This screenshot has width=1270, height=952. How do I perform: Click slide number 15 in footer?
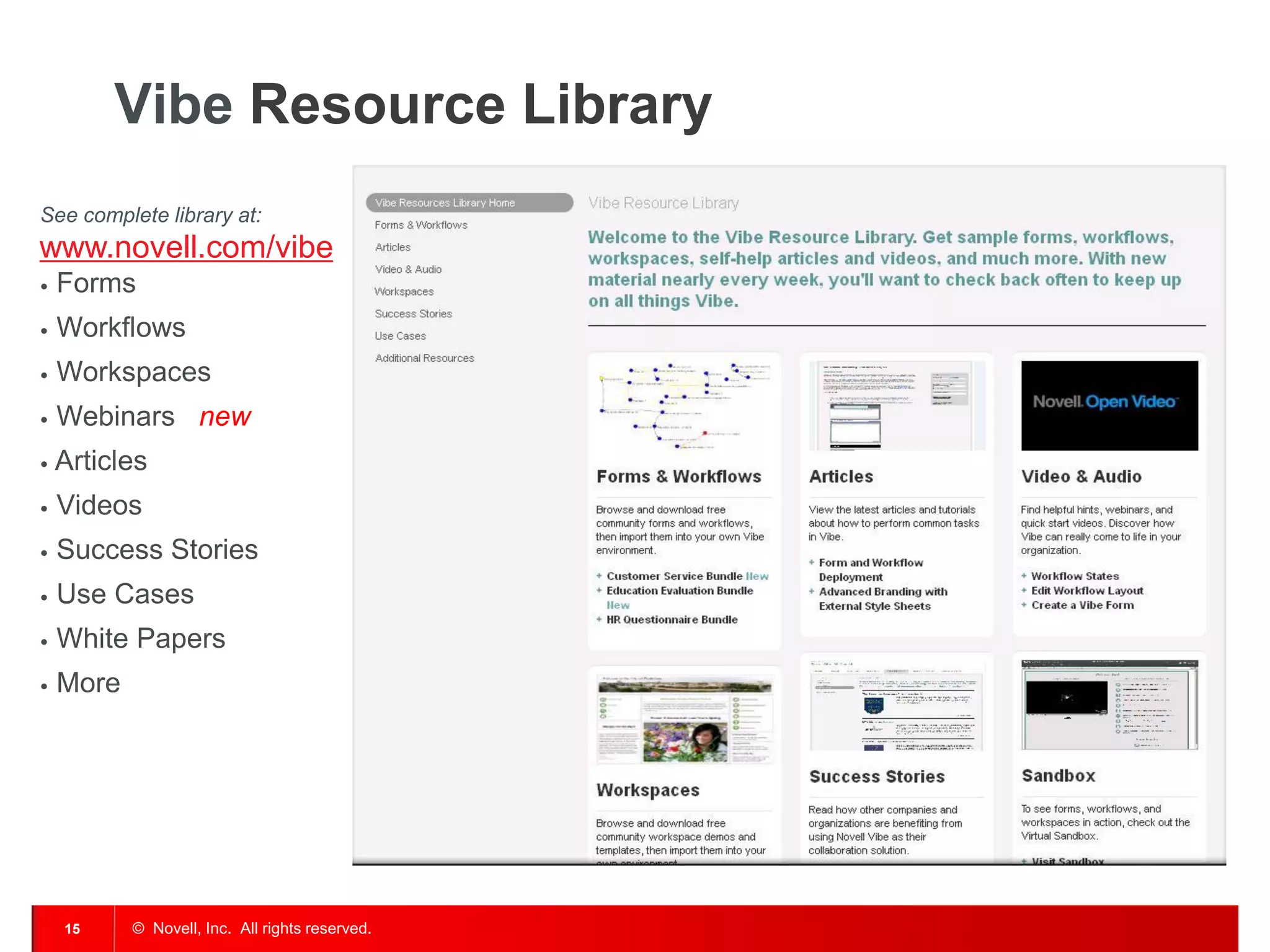tap(73, 929)
